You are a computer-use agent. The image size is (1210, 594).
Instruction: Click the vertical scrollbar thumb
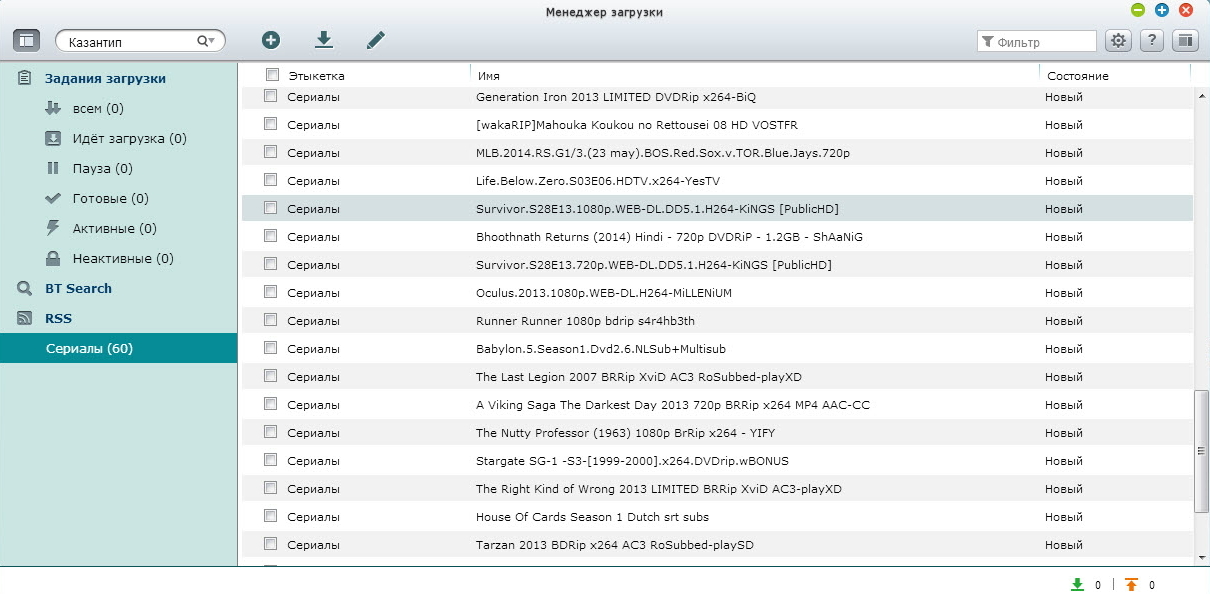(1202, 452)
